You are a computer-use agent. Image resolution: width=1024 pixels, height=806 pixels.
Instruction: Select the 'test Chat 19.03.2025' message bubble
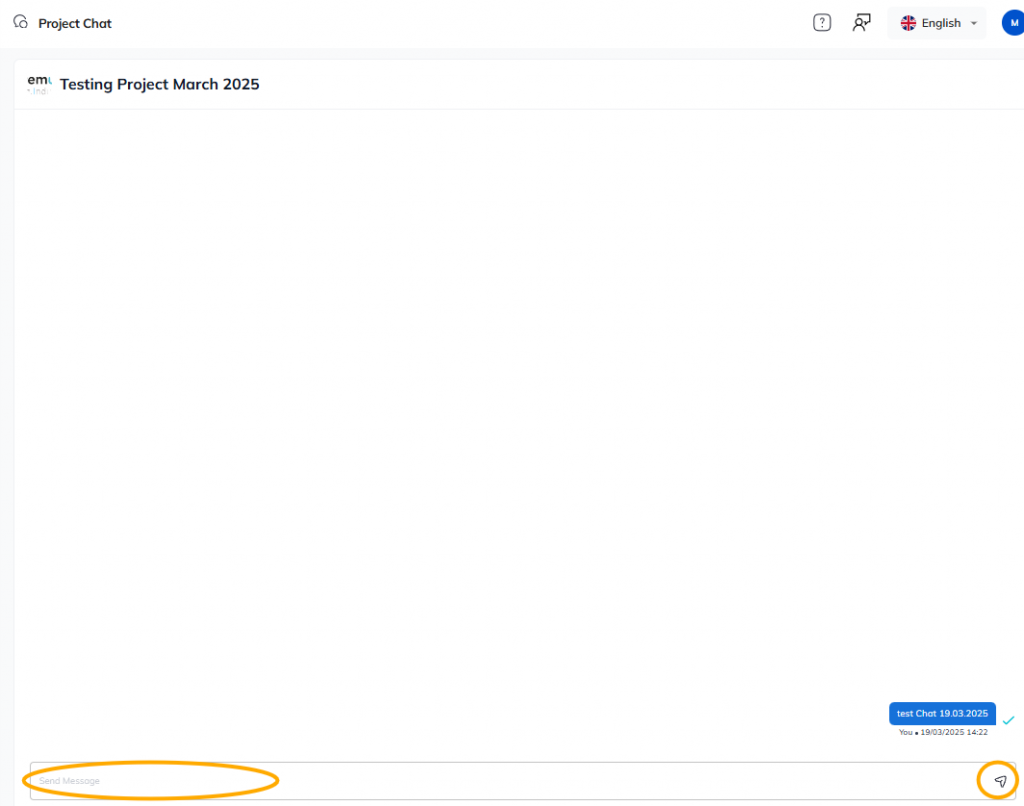click(x=942, y=713)
